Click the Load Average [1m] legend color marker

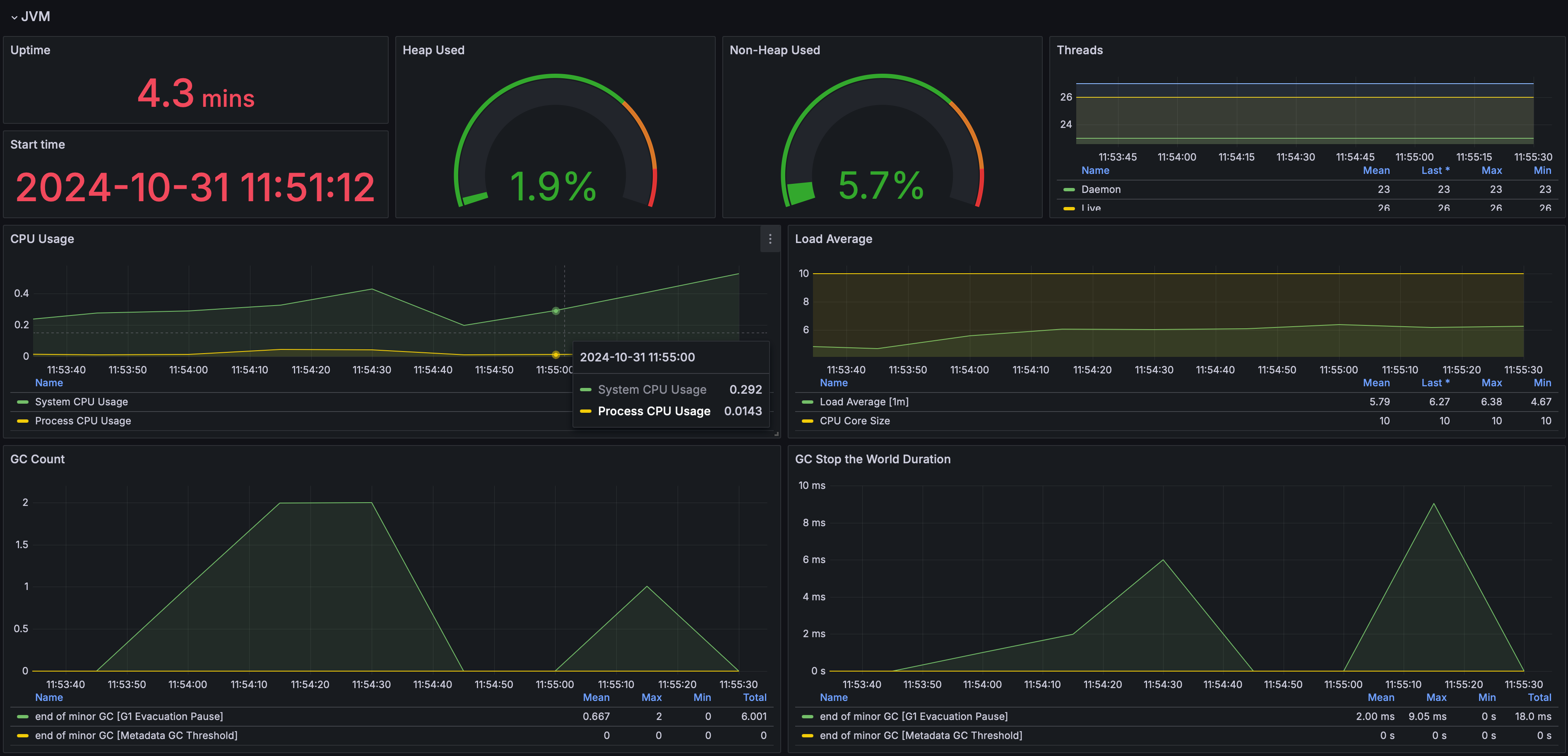click(808, 402)
